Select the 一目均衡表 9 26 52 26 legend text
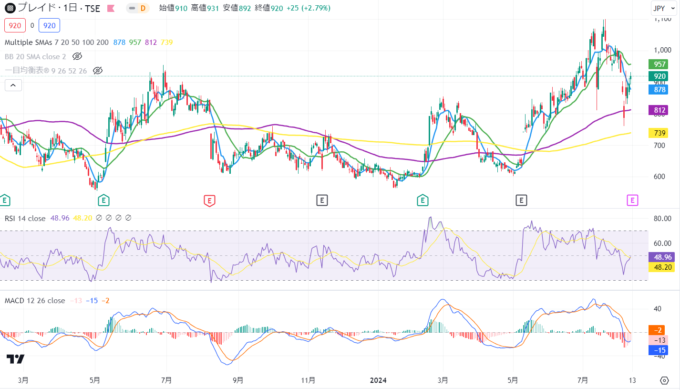680x390 pixels. 46,70
